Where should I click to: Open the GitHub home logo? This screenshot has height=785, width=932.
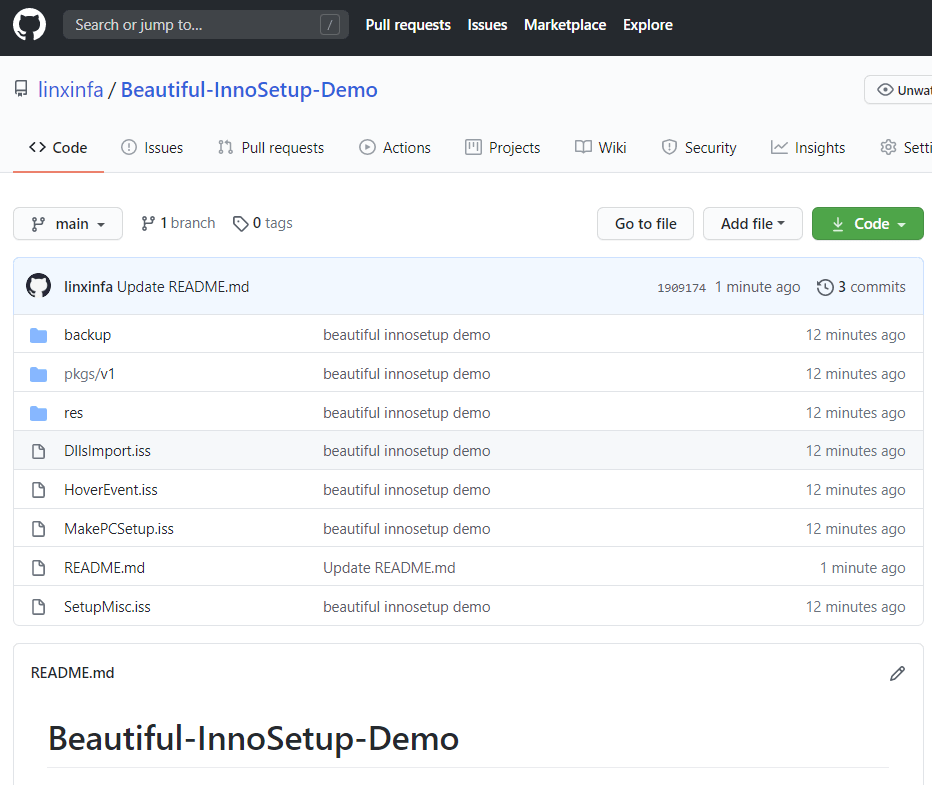tap(28, 24)
